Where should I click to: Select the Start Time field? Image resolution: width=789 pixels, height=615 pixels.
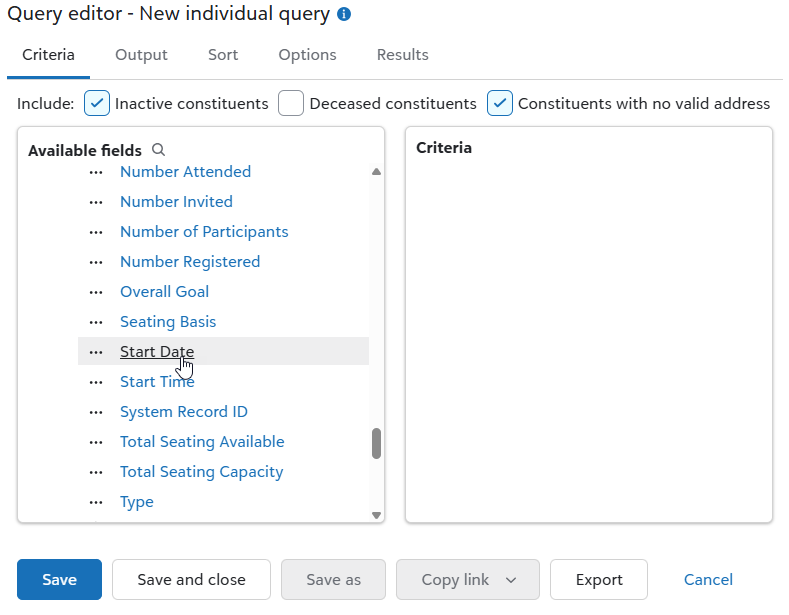pos(157,381)
